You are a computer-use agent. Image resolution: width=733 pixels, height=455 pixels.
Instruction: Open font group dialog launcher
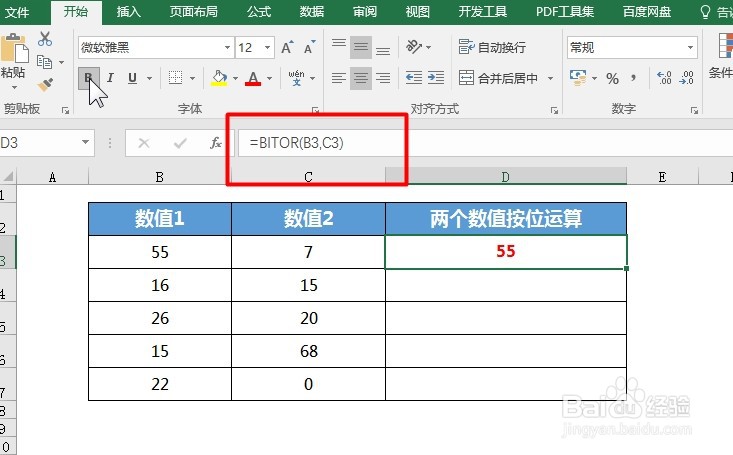316,110
